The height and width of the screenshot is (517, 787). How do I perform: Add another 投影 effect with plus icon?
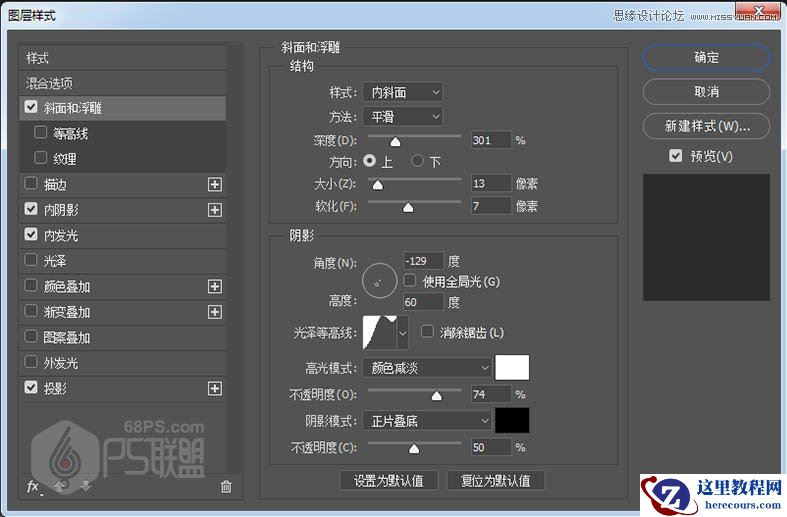click(x=215, y=389)
